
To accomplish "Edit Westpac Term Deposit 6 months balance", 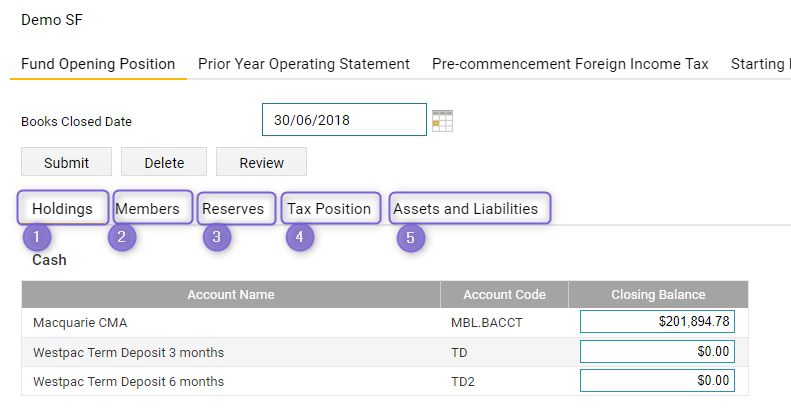I will point(657,381).
